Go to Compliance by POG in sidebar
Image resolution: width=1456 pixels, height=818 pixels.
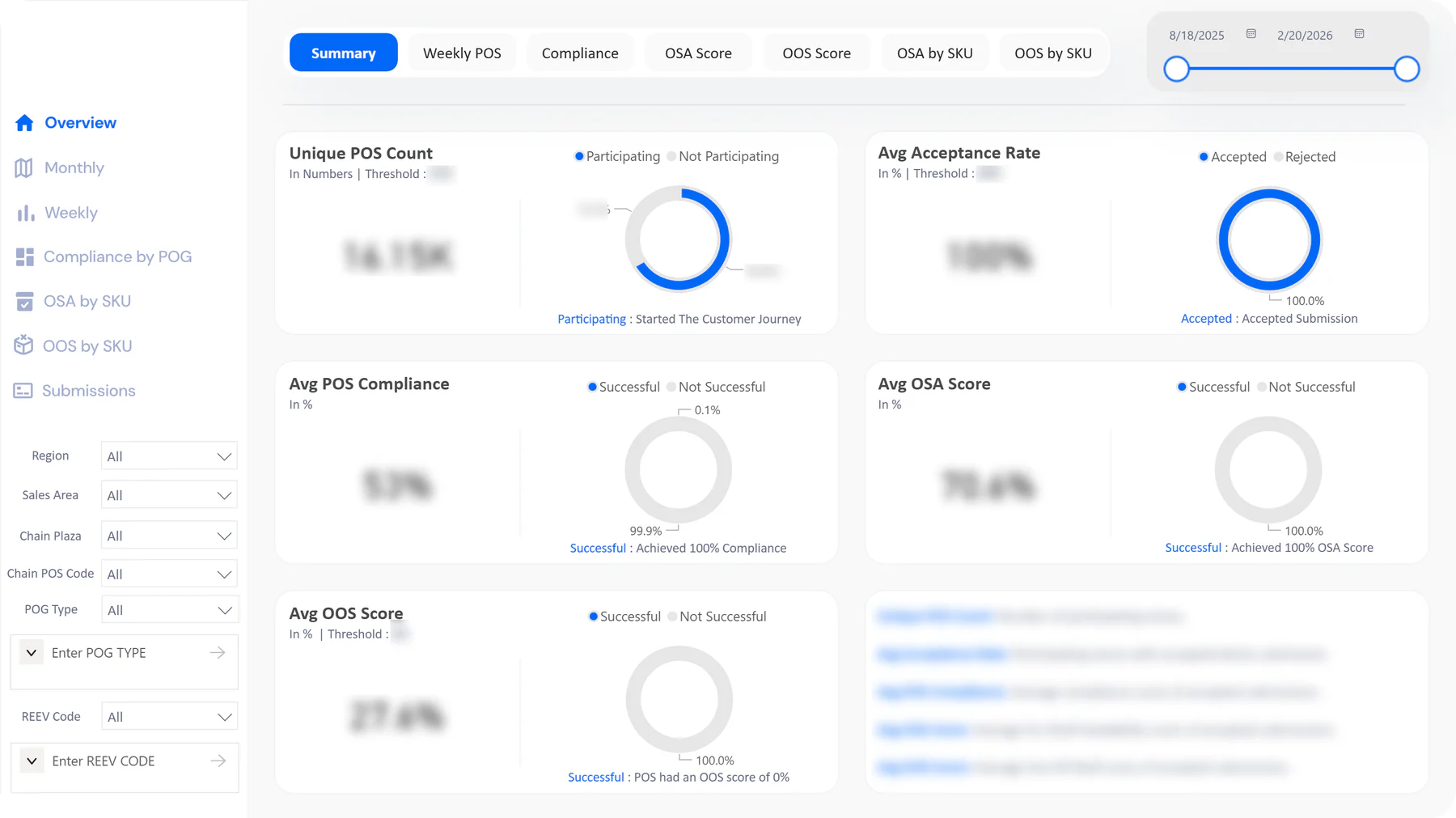coord(118,257)
